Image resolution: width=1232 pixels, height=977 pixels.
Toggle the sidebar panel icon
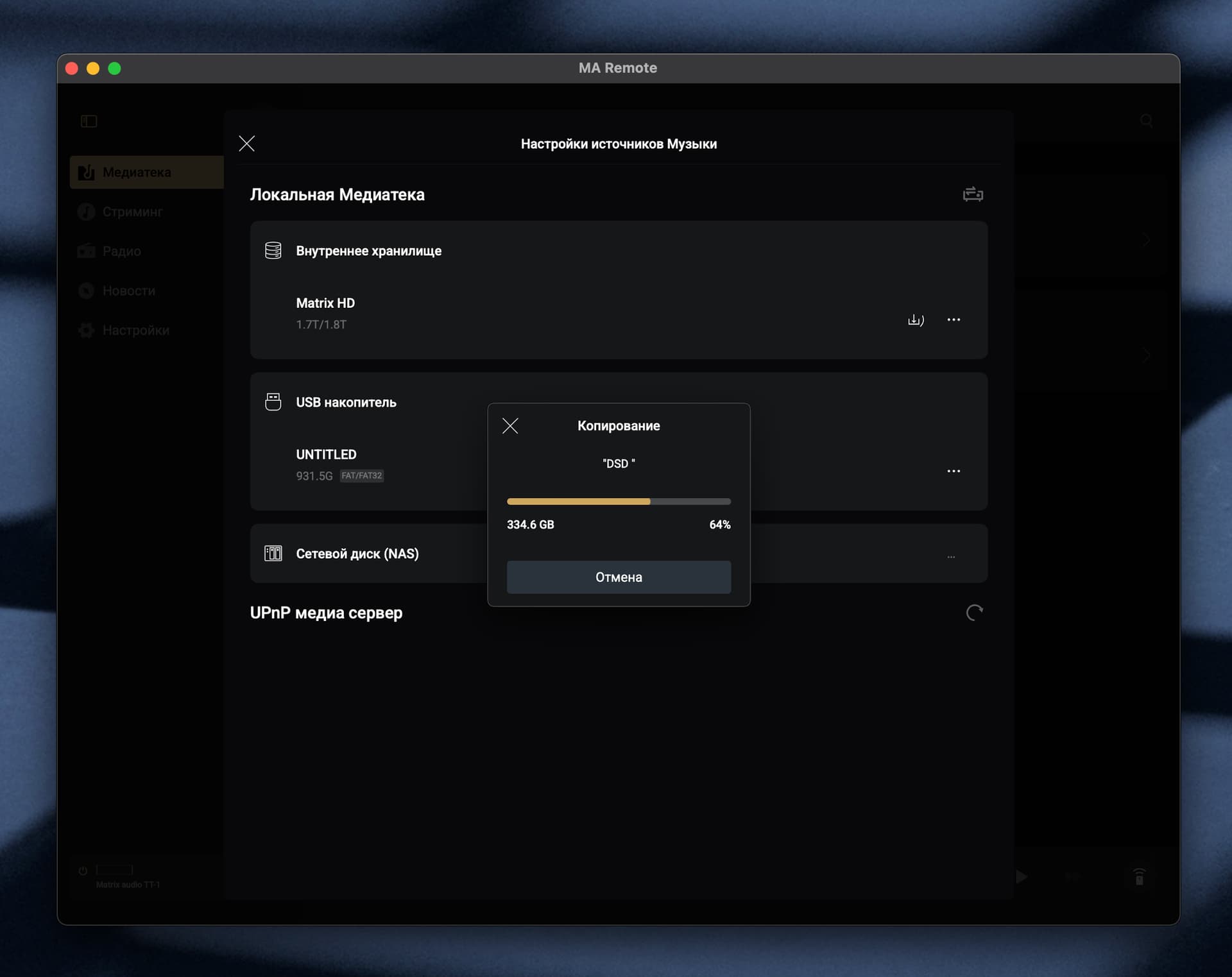[x=89, y=121]
